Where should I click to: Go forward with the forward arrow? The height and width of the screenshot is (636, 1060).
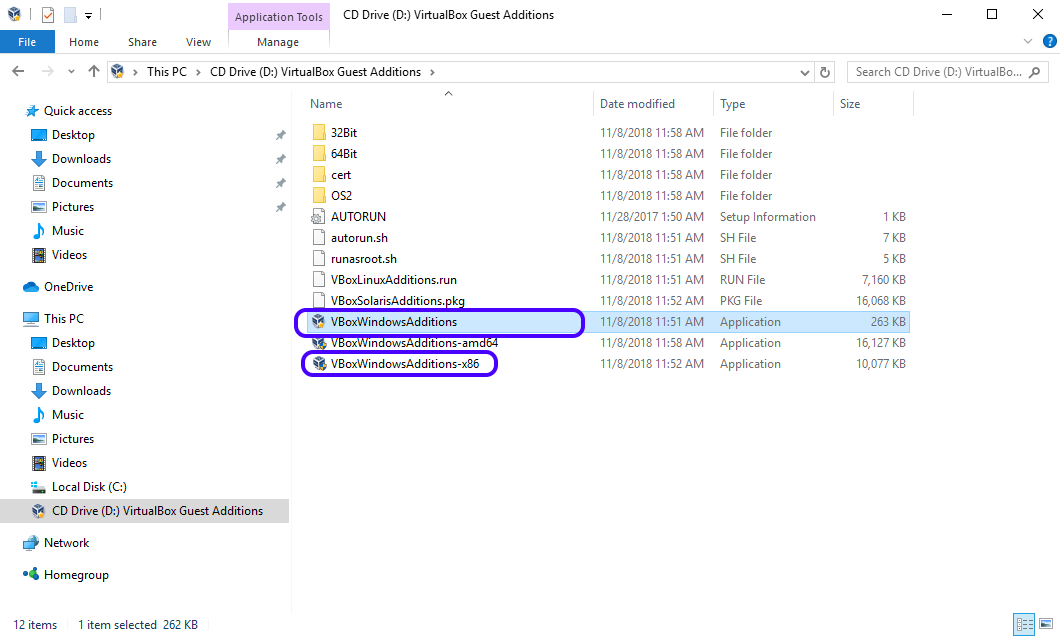tap(47, 72)
